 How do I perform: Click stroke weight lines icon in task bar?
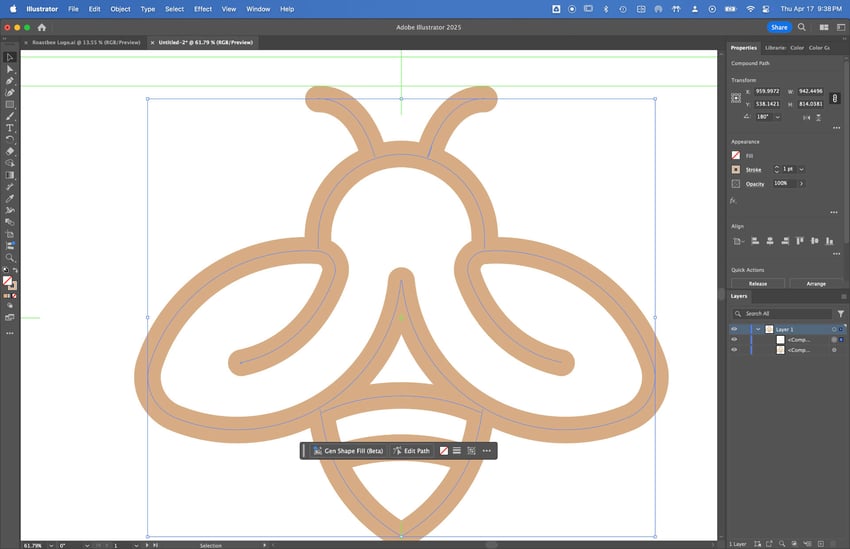[x=457, y=451]
